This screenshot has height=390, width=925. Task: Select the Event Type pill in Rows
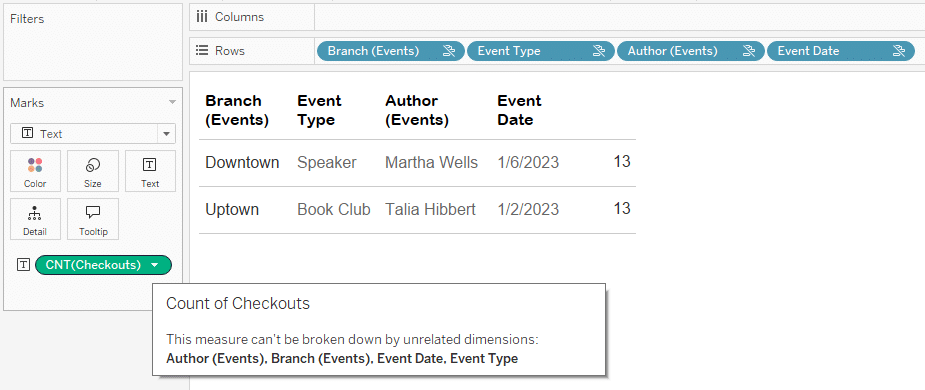coord(541,51)
